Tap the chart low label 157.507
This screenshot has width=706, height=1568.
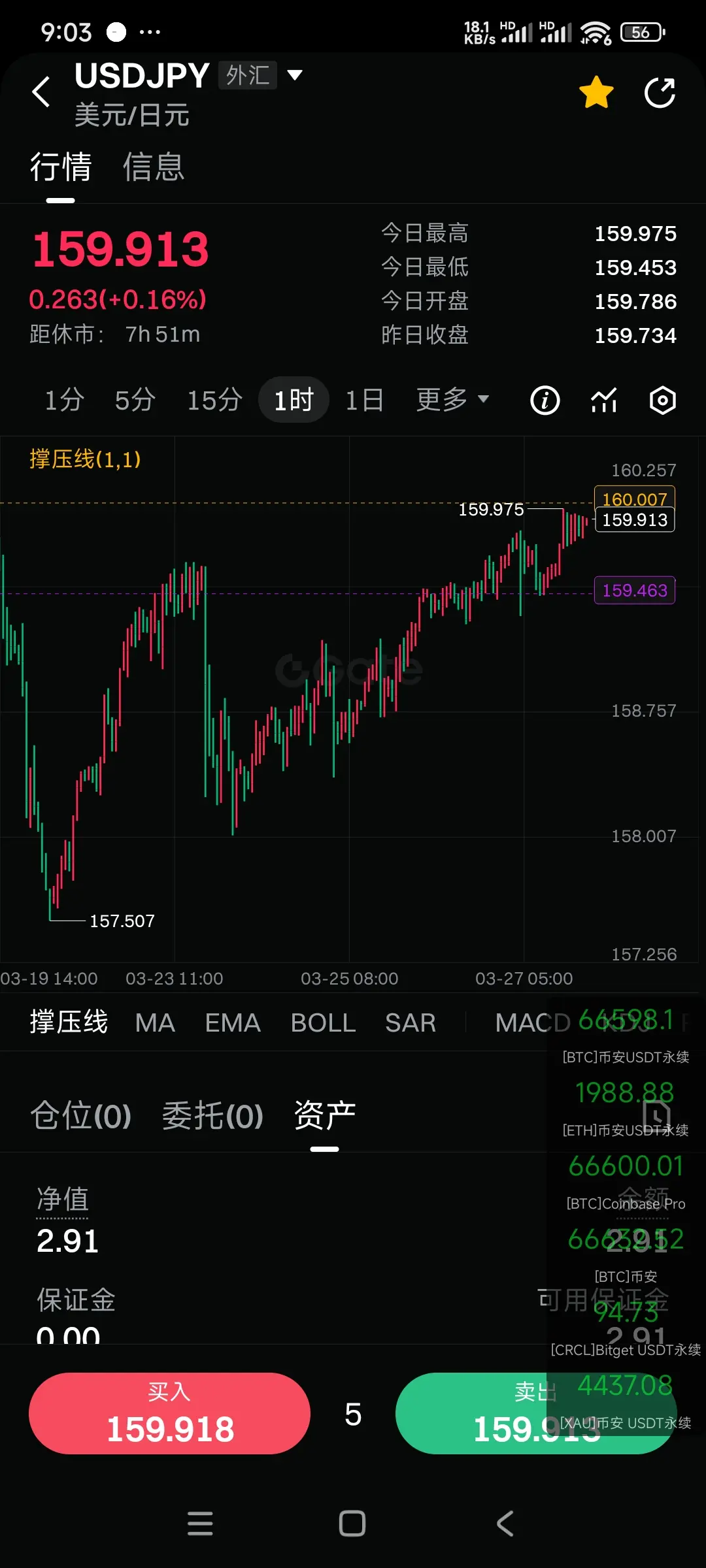(122, 921)
